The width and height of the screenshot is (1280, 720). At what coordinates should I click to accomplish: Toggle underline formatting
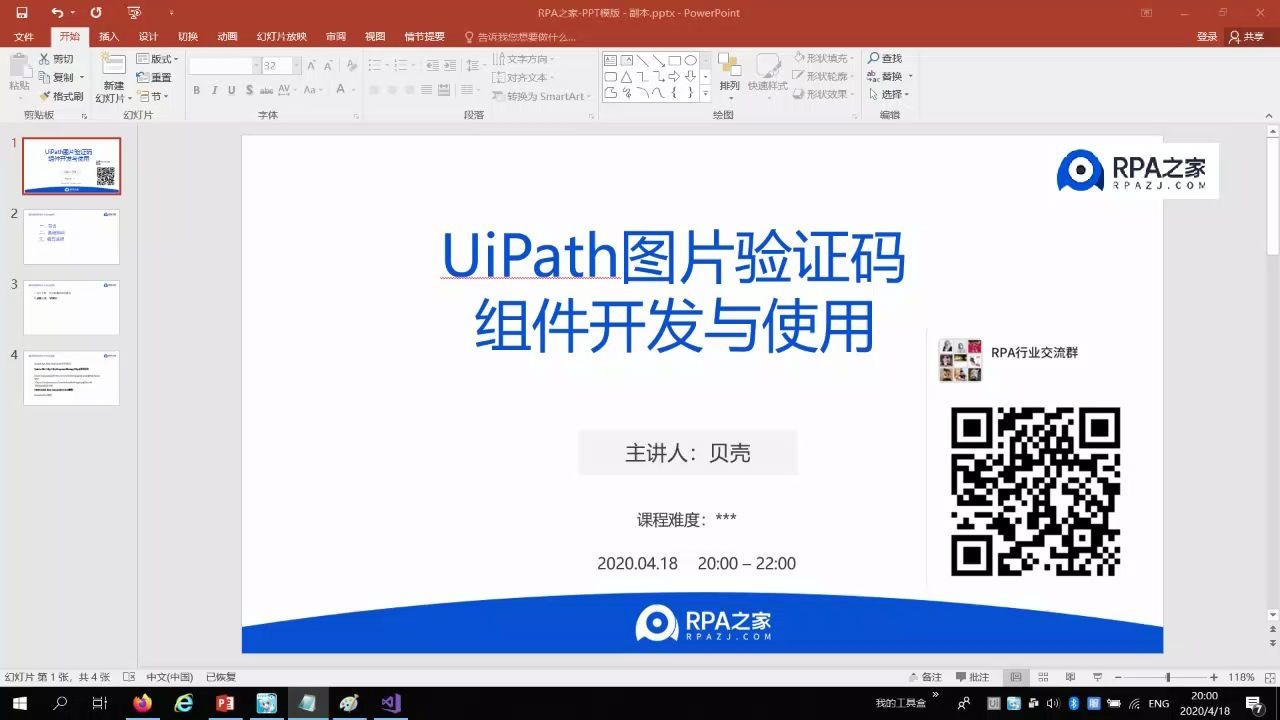232,90
